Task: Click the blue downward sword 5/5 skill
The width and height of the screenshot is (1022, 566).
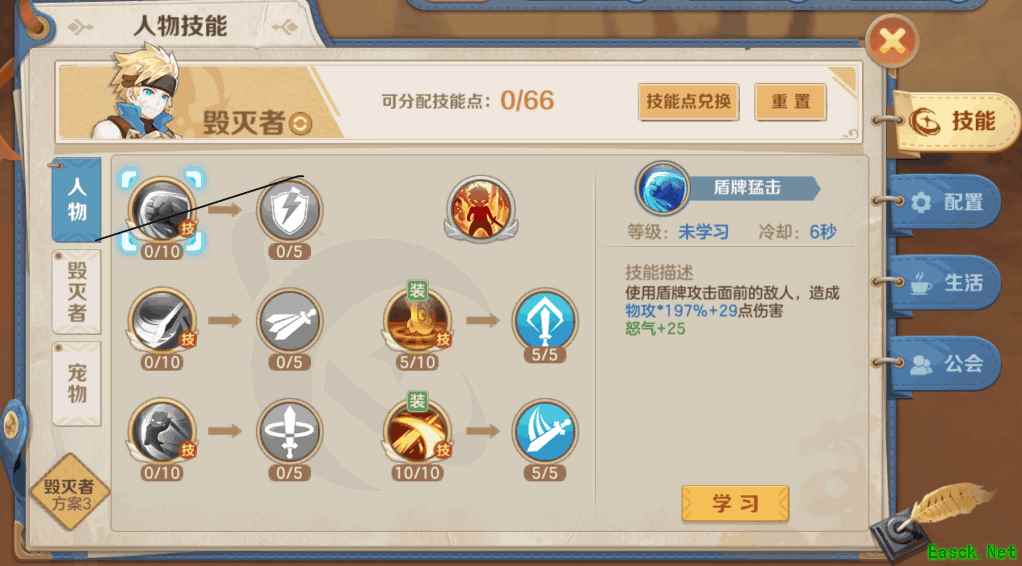Action: click(544, 320)
